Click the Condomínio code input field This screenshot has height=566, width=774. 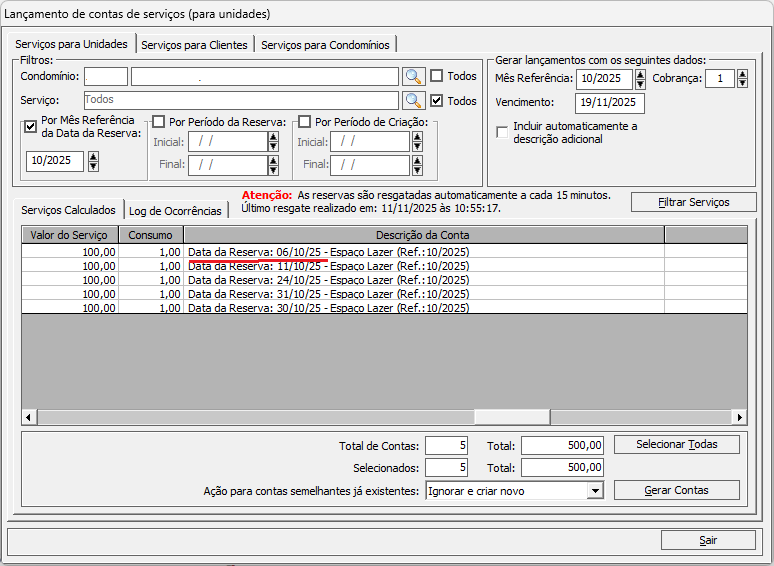(x=106, y=76)
